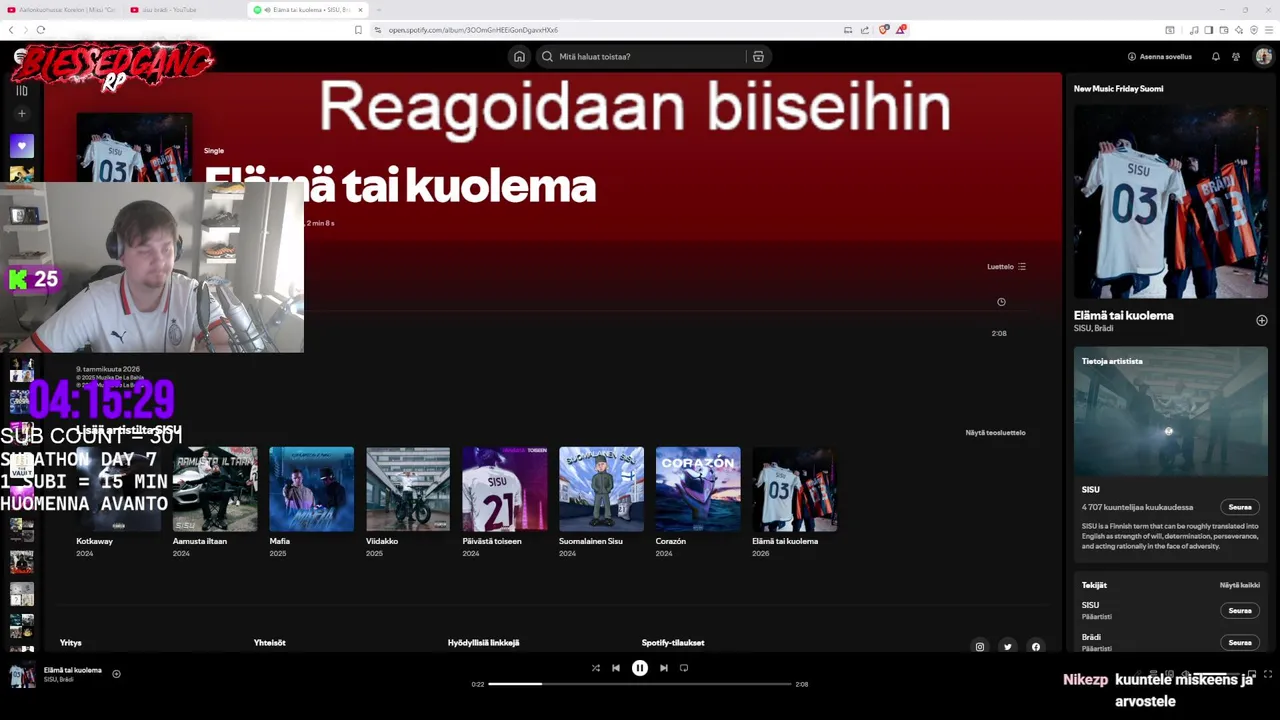1280x720 pixels.
Task: Open Näytä teosluettelo link
Action: (x=995, y=433)
